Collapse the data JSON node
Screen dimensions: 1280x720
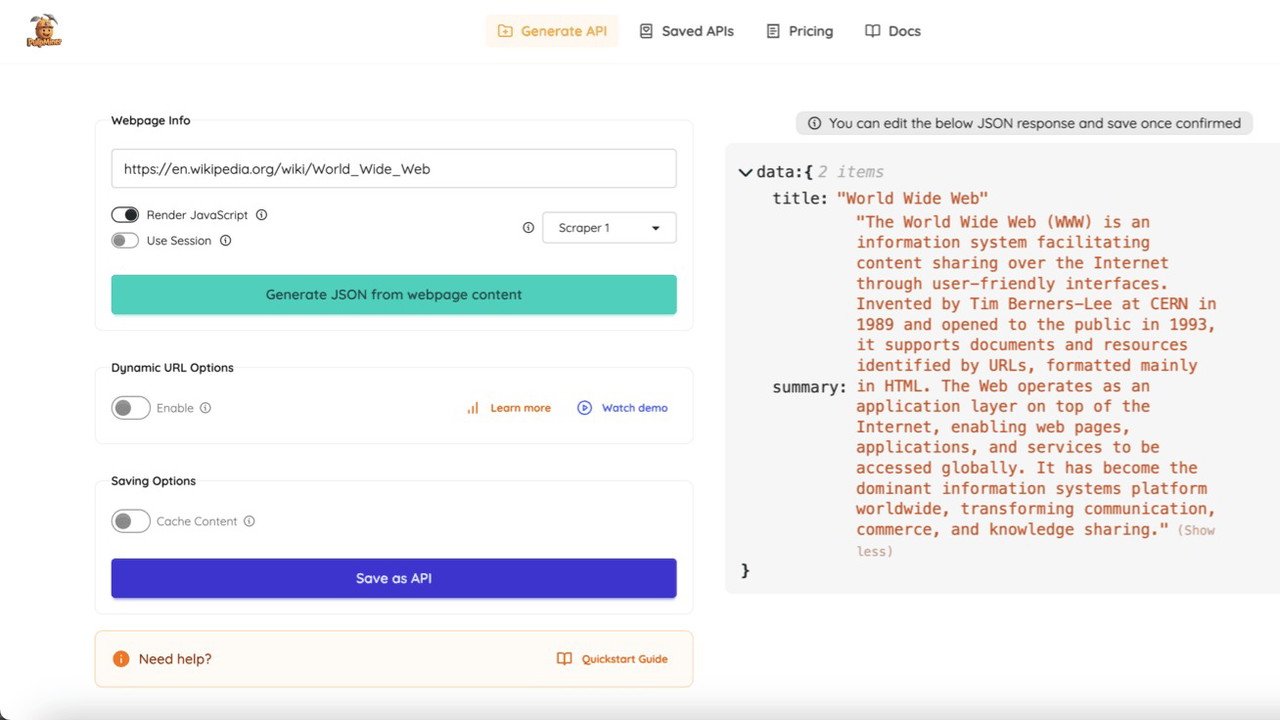tap(745, 172)
